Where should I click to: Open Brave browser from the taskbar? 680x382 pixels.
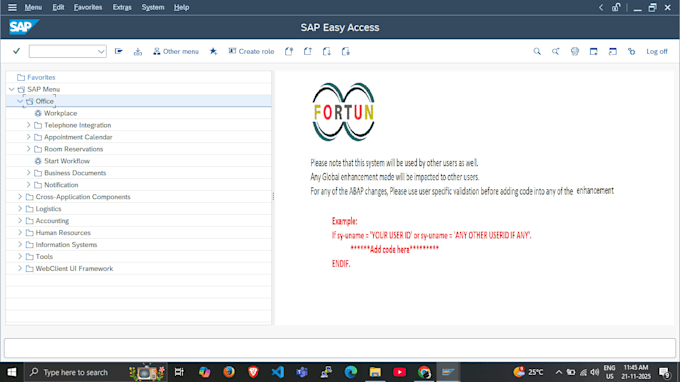click(253, 372)
